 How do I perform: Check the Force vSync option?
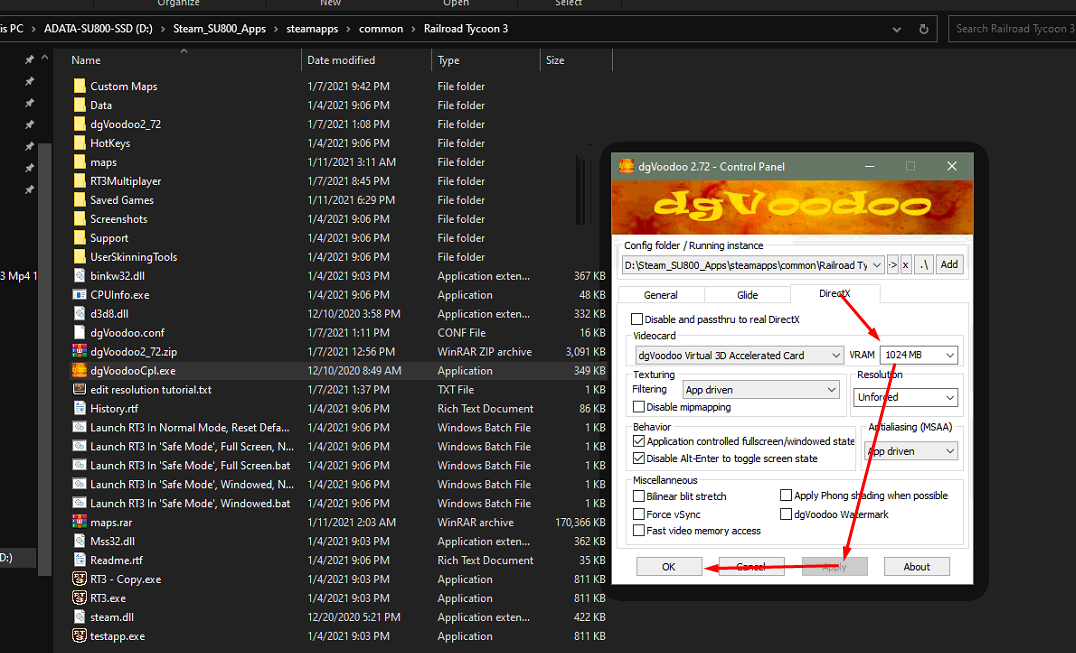(639, 514)
